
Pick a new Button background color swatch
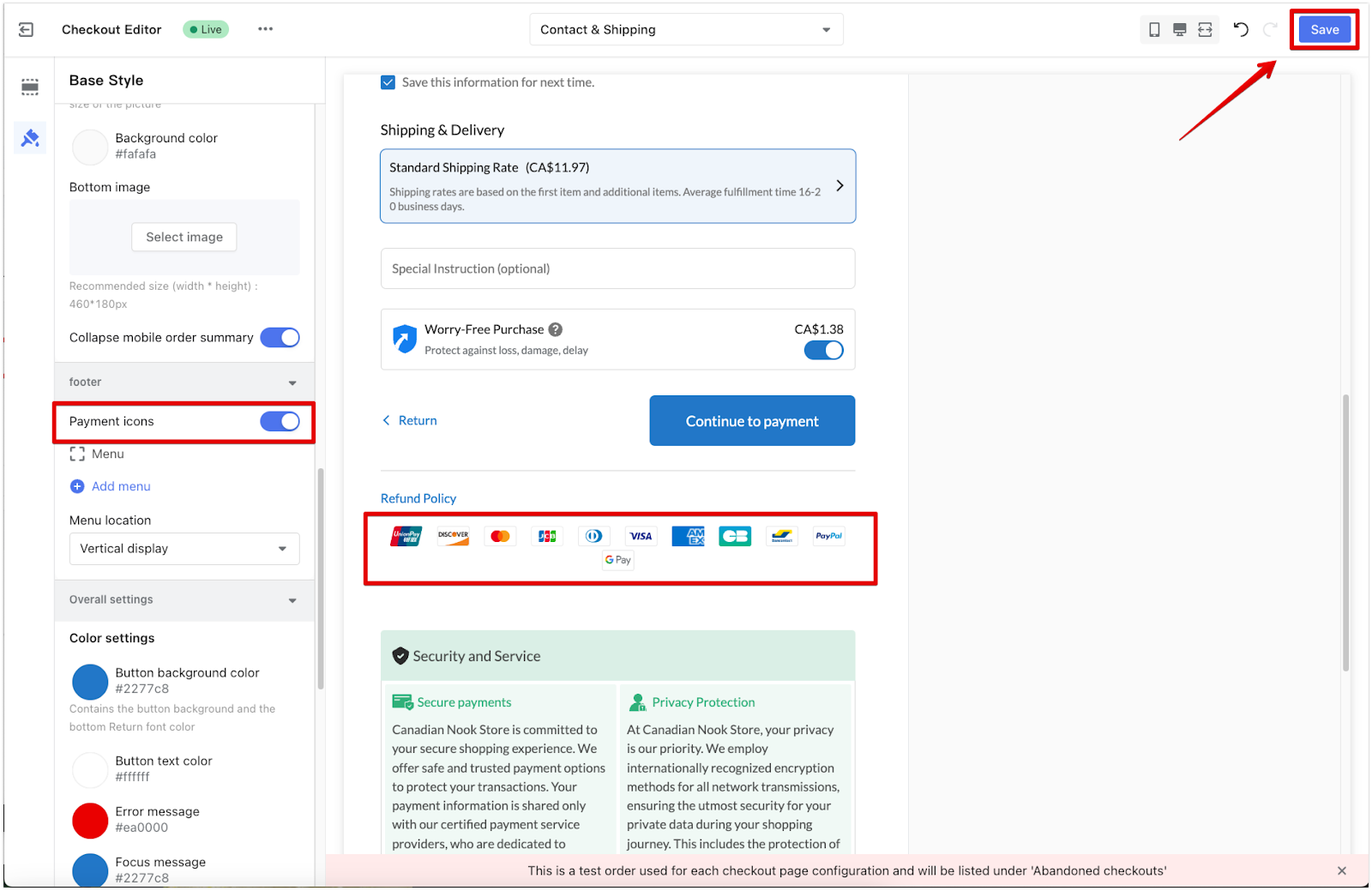pos(89,682)
